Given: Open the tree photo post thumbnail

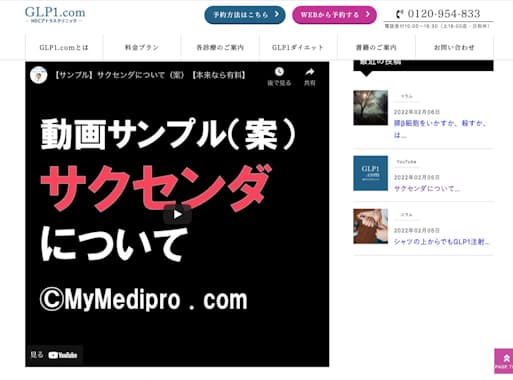Looking at the screenshot, I should (371, 108).
